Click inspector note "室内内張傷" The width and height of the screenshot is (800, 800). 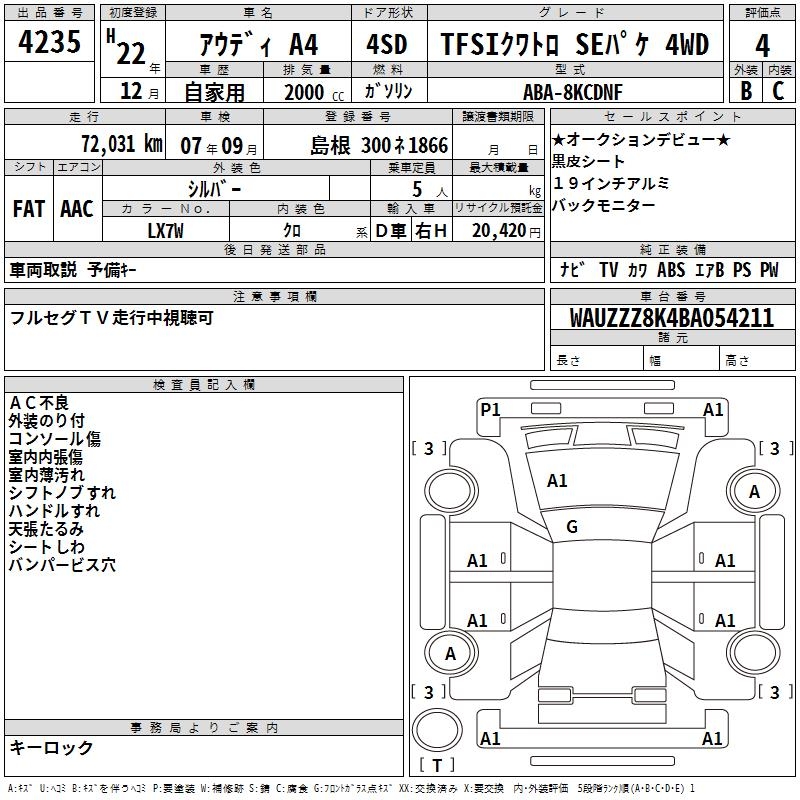(x=46, y=457)
